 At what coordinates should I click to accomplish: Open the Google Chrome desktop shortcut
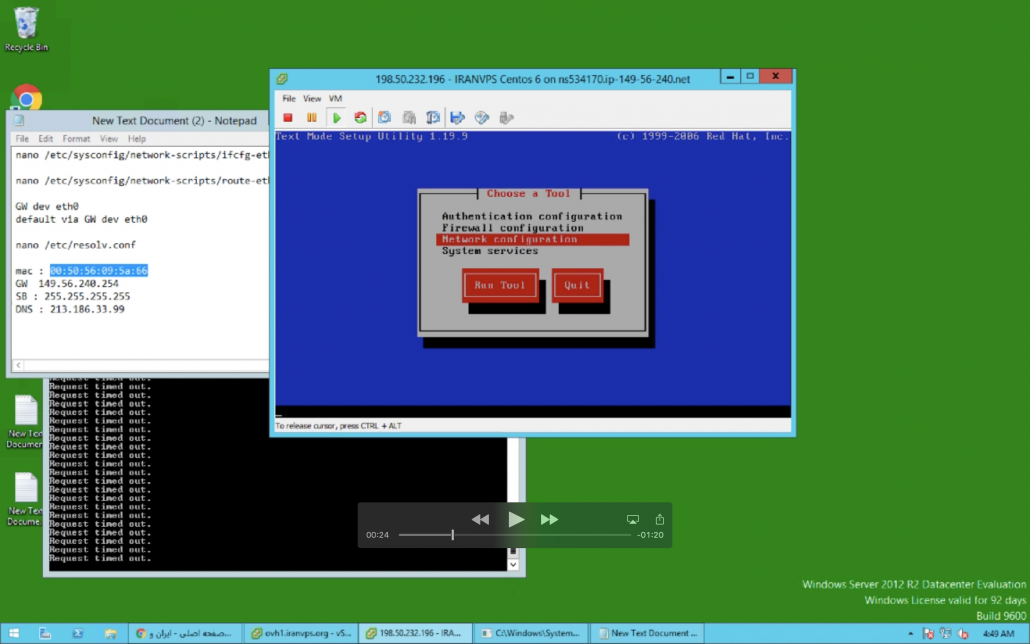click(26, 99)
